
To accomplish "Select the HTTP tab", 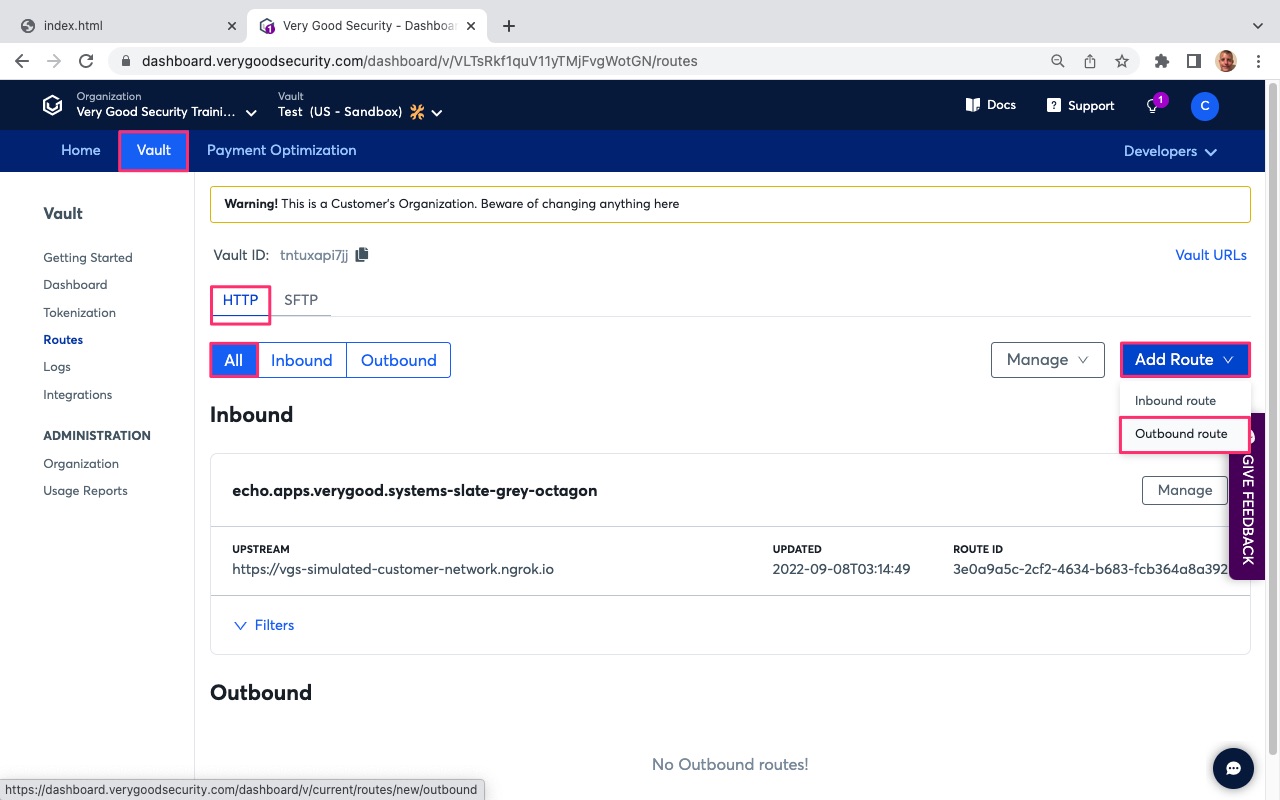I will (240, 300).
